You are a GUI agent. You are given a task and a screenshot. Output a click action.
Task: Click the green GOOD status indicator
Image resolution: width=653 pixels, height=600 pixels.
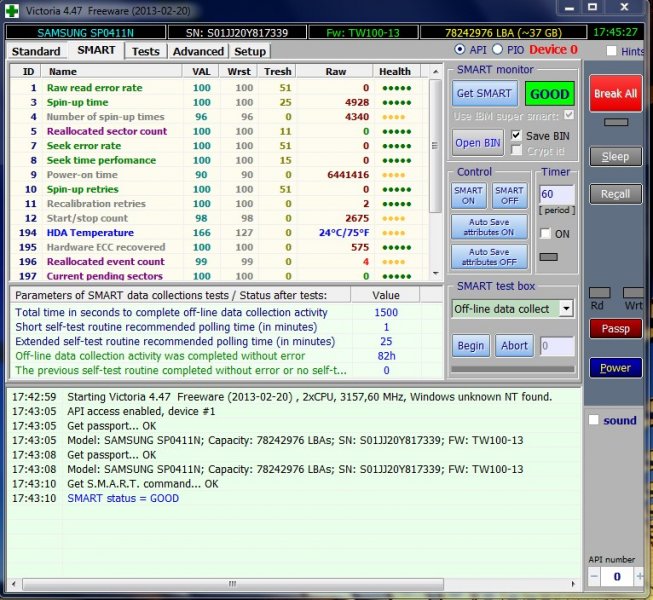(549, 93)
